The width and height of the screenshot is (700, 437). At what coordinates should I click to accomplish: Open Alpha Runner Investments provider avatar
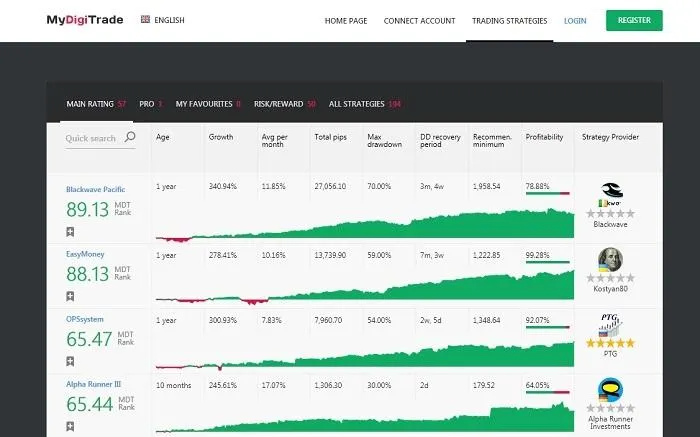610,390
